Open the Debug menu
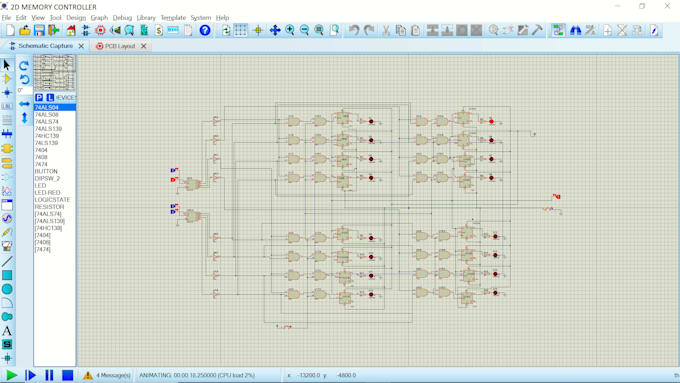The height and width of the screenshot is (383, 680). (x=122, y=18)
